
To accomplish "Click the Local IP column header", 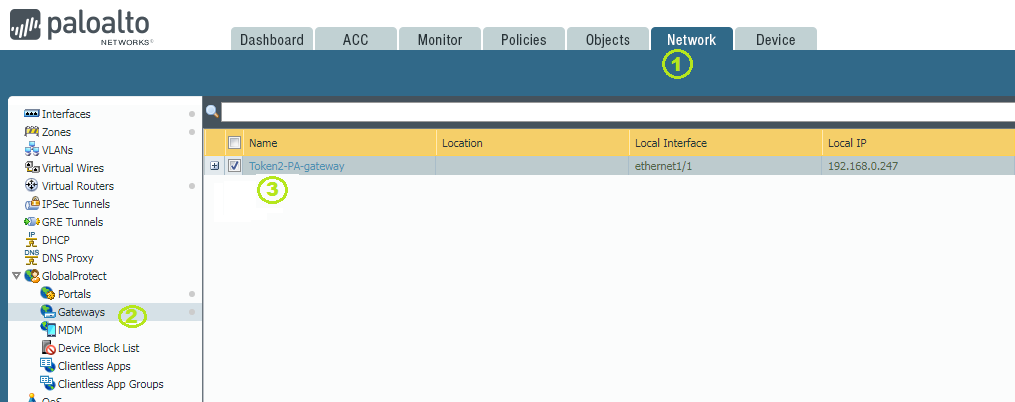I will click(x=919, y=143).
